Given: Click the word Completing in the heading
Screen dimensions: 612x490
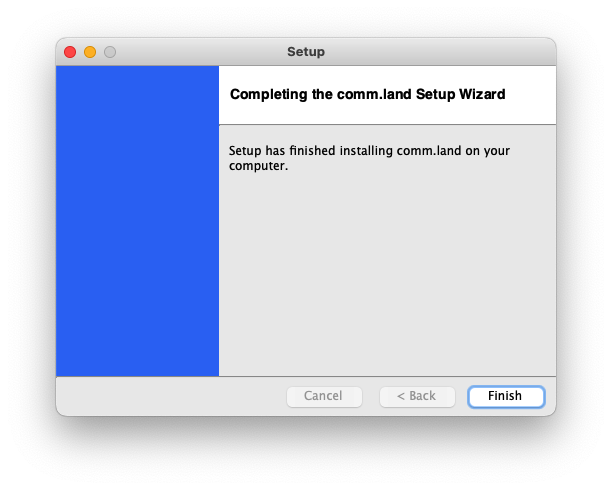Looking at the screenshot, I should [269, 94].
